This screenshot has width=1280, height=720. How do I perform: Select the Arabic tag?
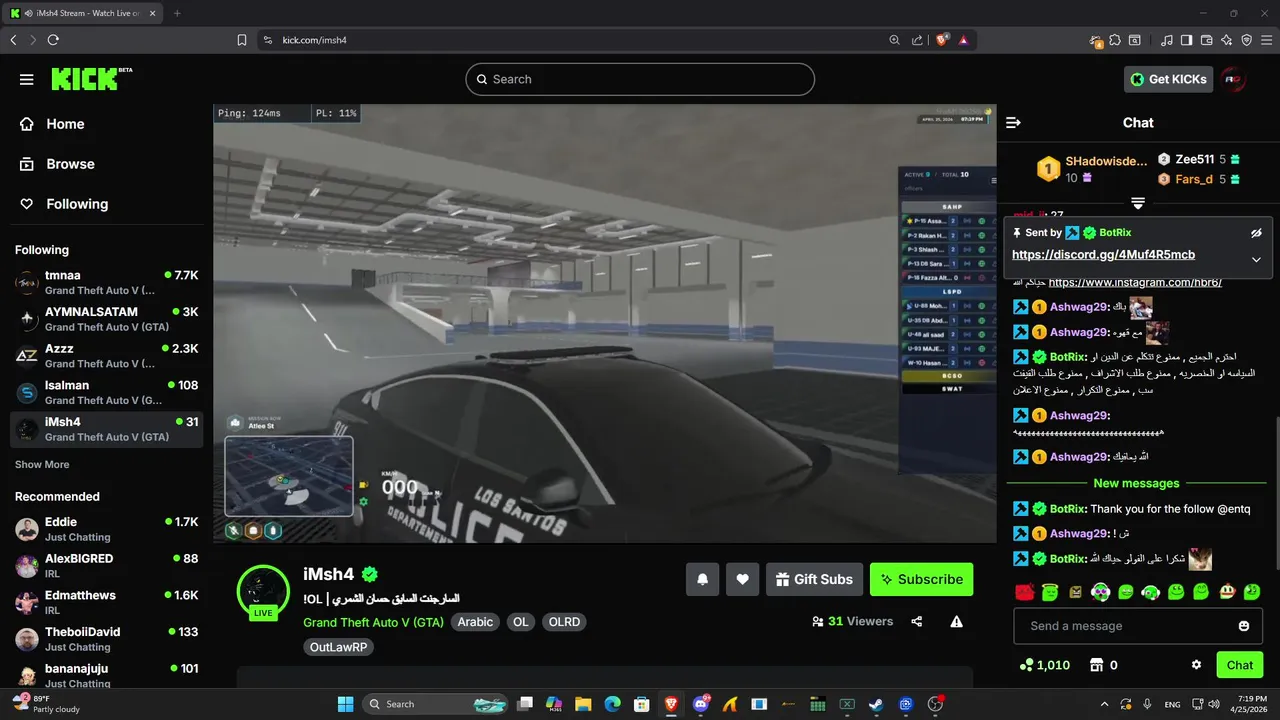pos(475,622)
